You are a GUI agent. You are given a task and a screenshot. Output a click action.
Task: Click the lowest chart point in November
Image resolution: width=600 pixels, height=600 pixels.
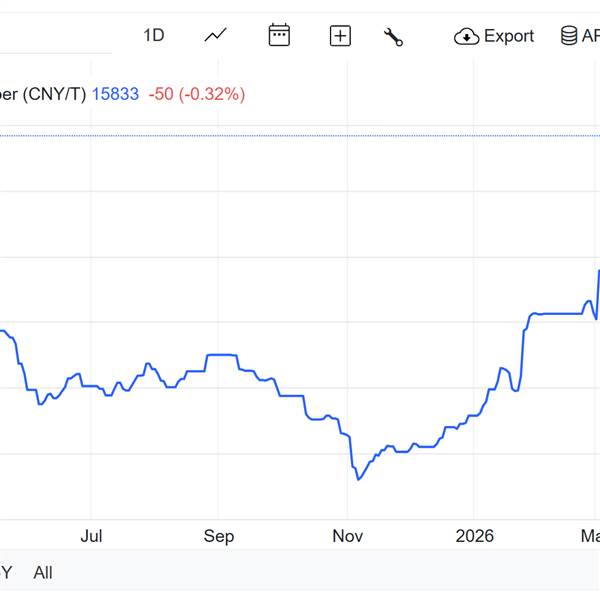click(x=358, y=479)
